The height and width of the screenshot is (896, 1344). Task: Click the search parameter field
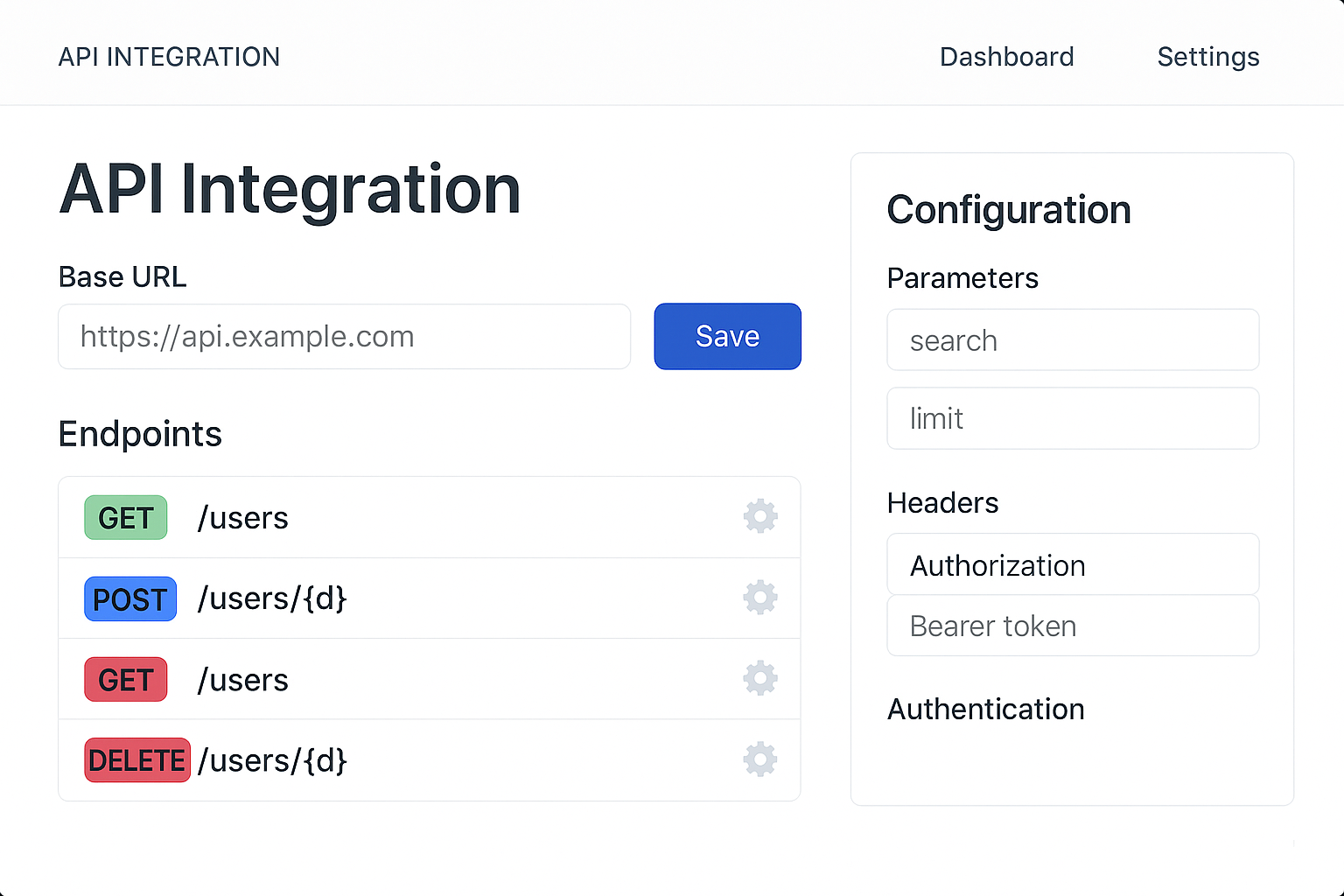coord(1073,340)
